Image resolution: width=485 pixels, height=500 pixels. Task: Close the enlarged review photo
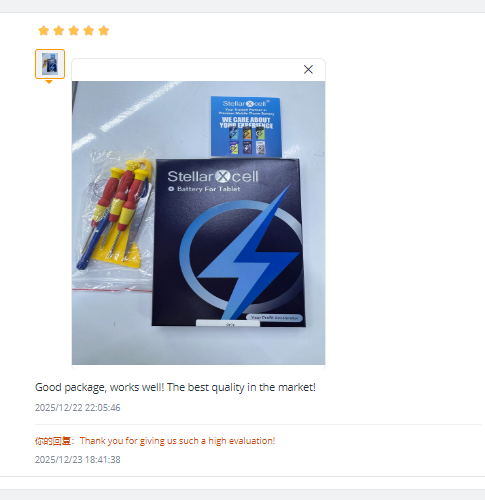point(308,69)
